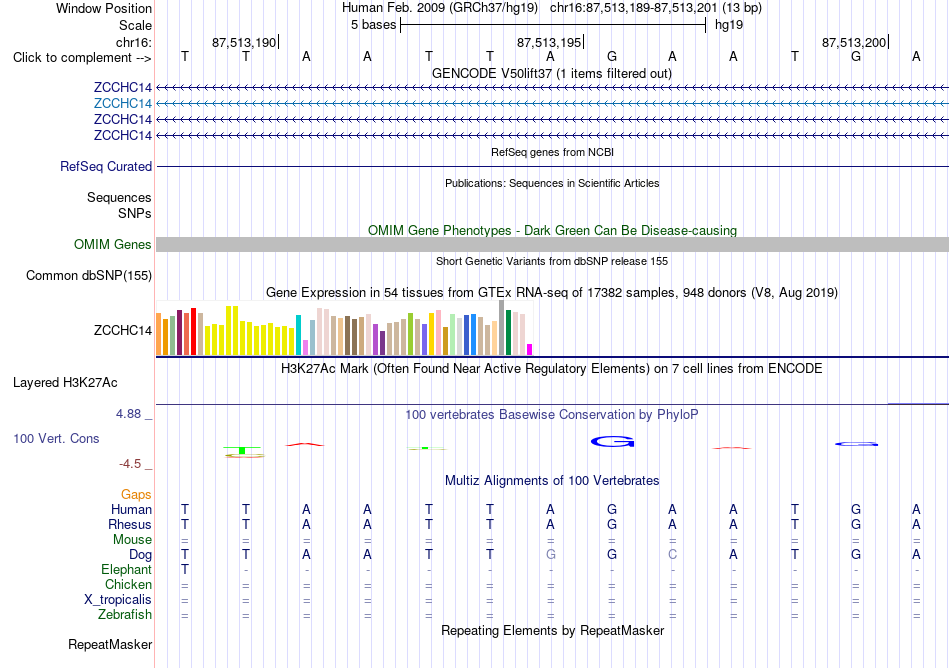The height and width of the screenshot is (668, 950).
Task: Click the Elephant species row label
Action: click(x=127, y=569)
